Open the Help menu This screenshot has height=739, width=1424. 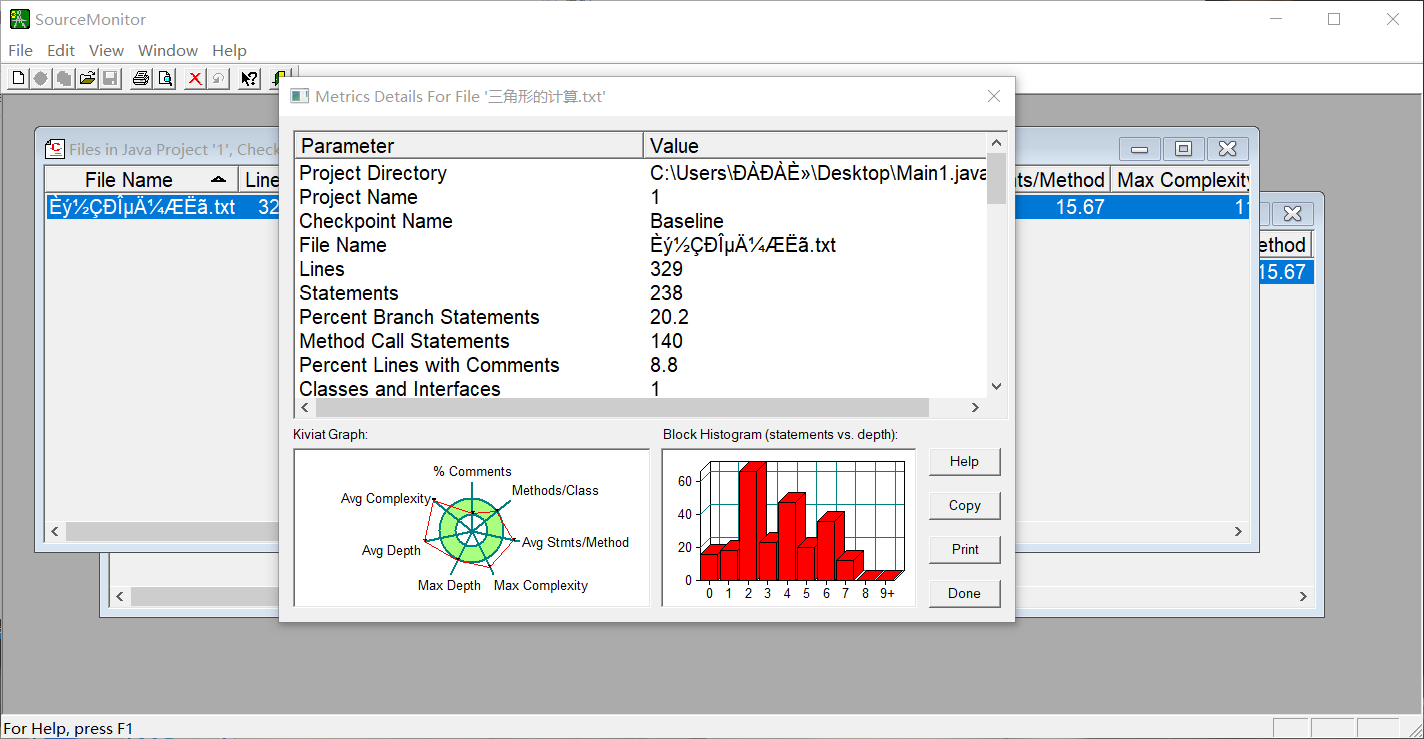[229, 50]
